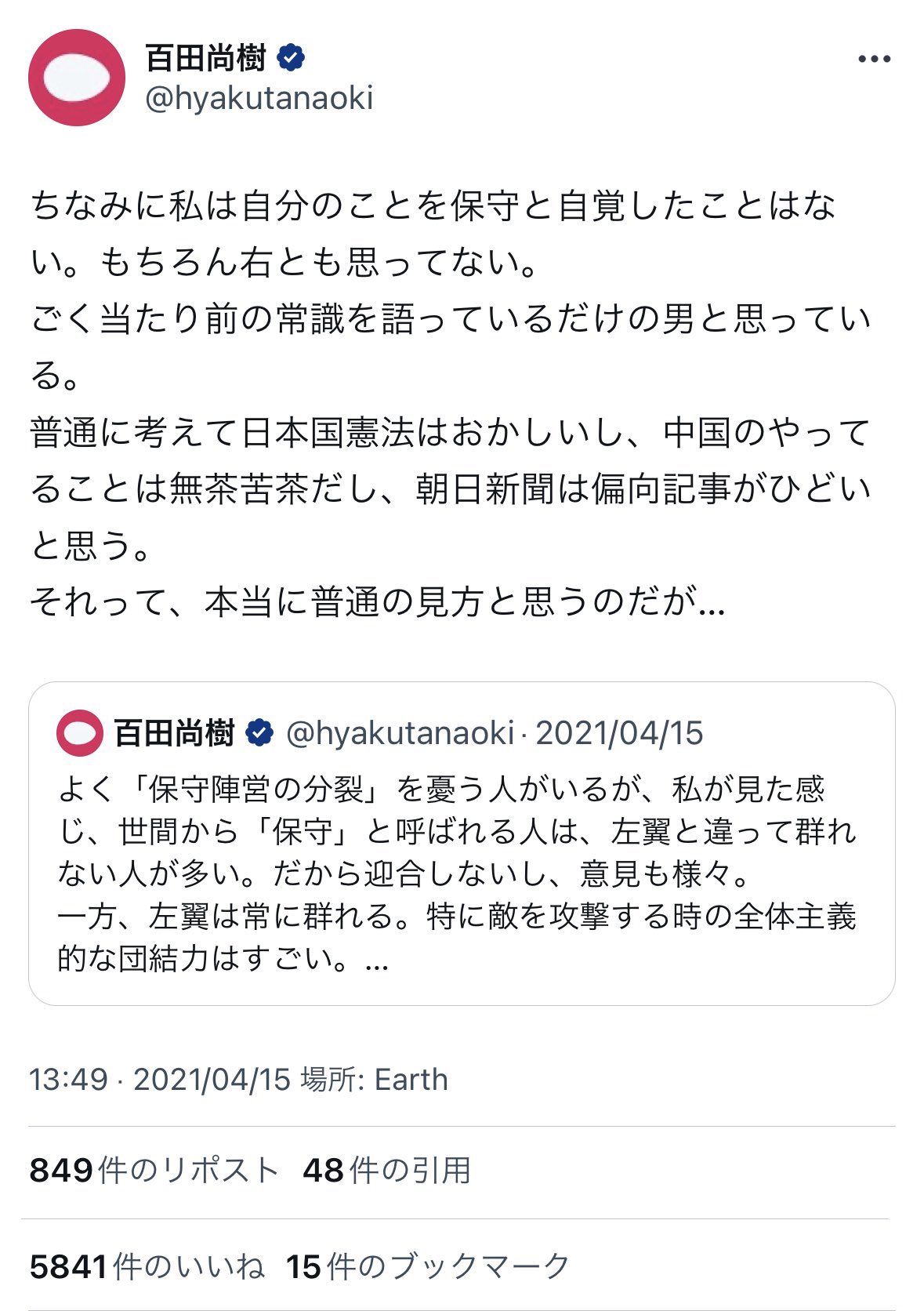This screenshot has height=1311, width=924.
Task: Click quoted author name 百田尚樹
Action: [174, 733]
